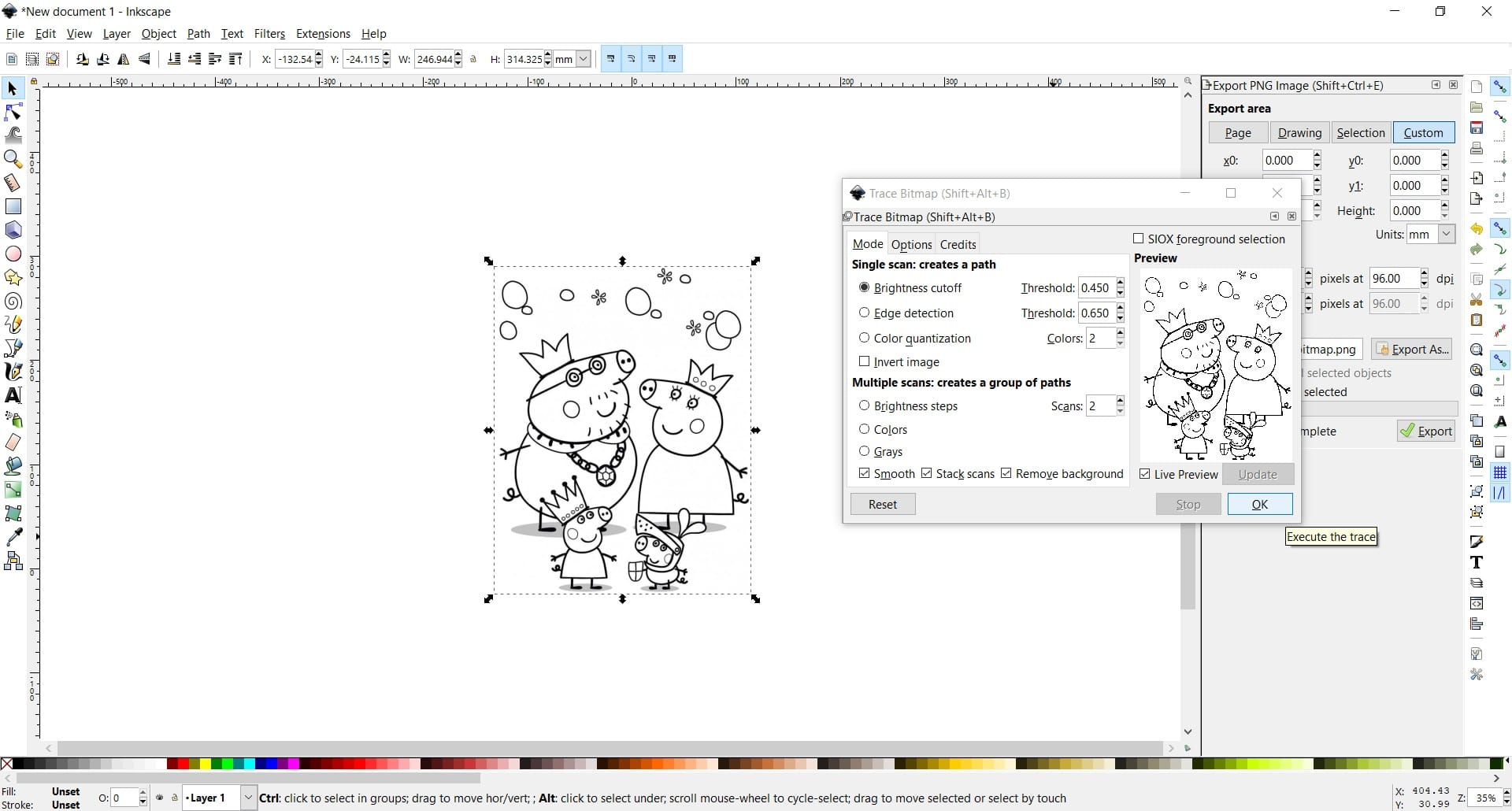Click the Reset button
This screenshot has width=1512, height=811.
(883, 504)
